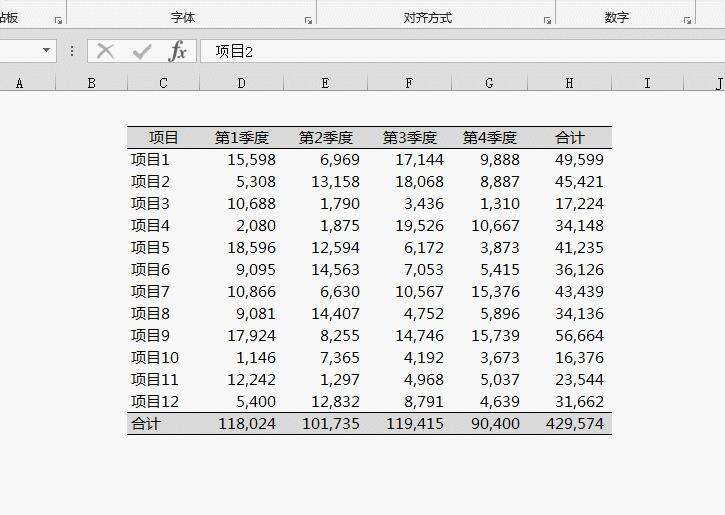The height and width of the screenshot is (515, 725).
Task: Select total cell 119,415
Action: pos(409,423)
